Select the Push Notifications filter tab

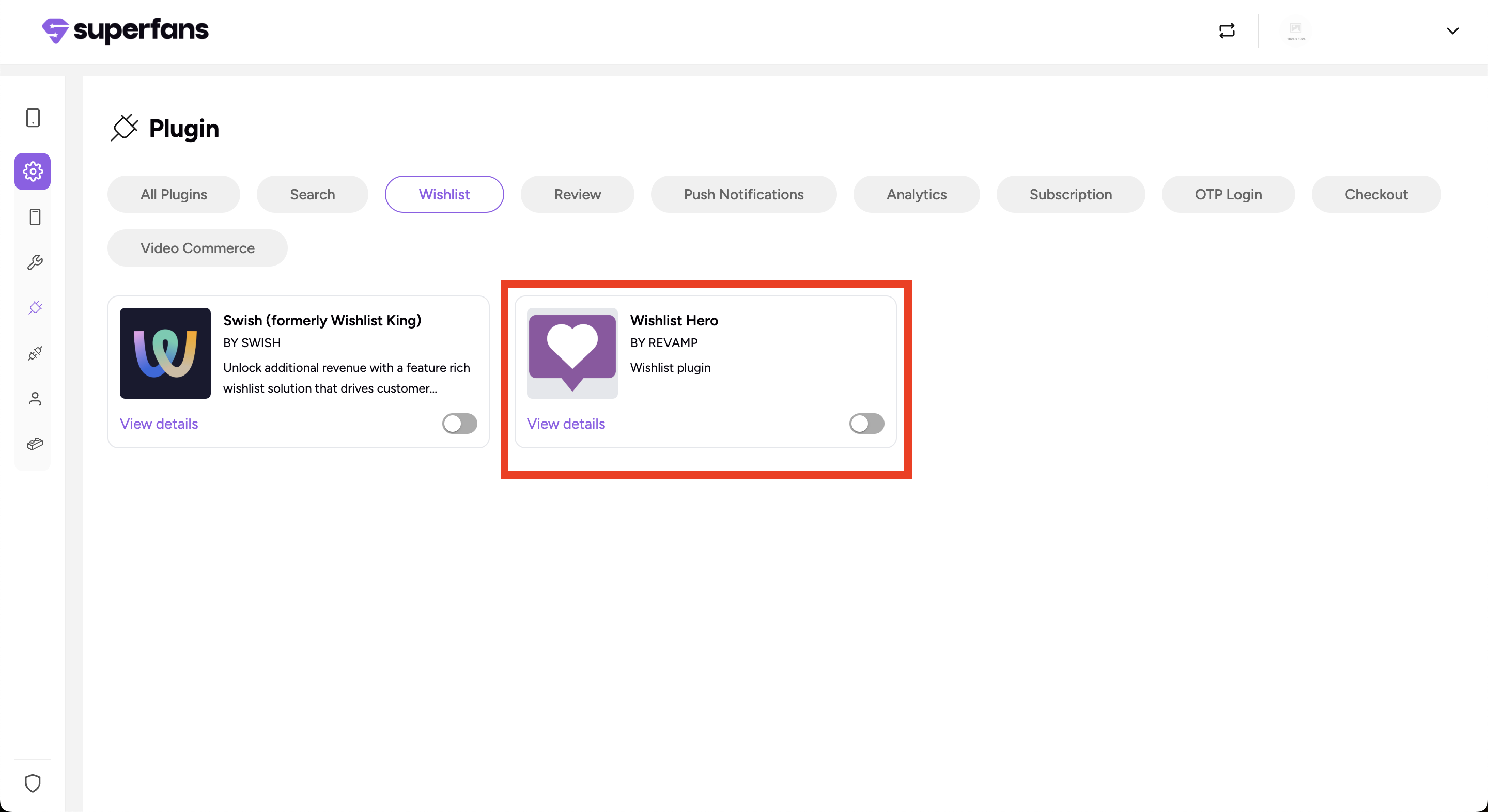(743, 194)
